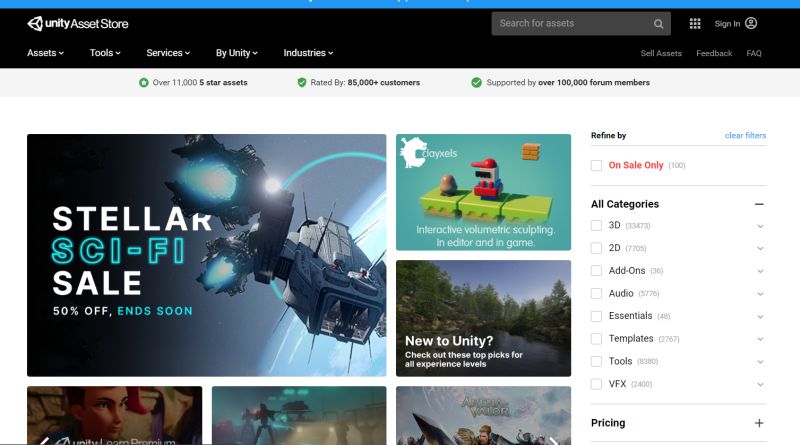
Task: Click the clear filters link
Action: tap(745, 135)
